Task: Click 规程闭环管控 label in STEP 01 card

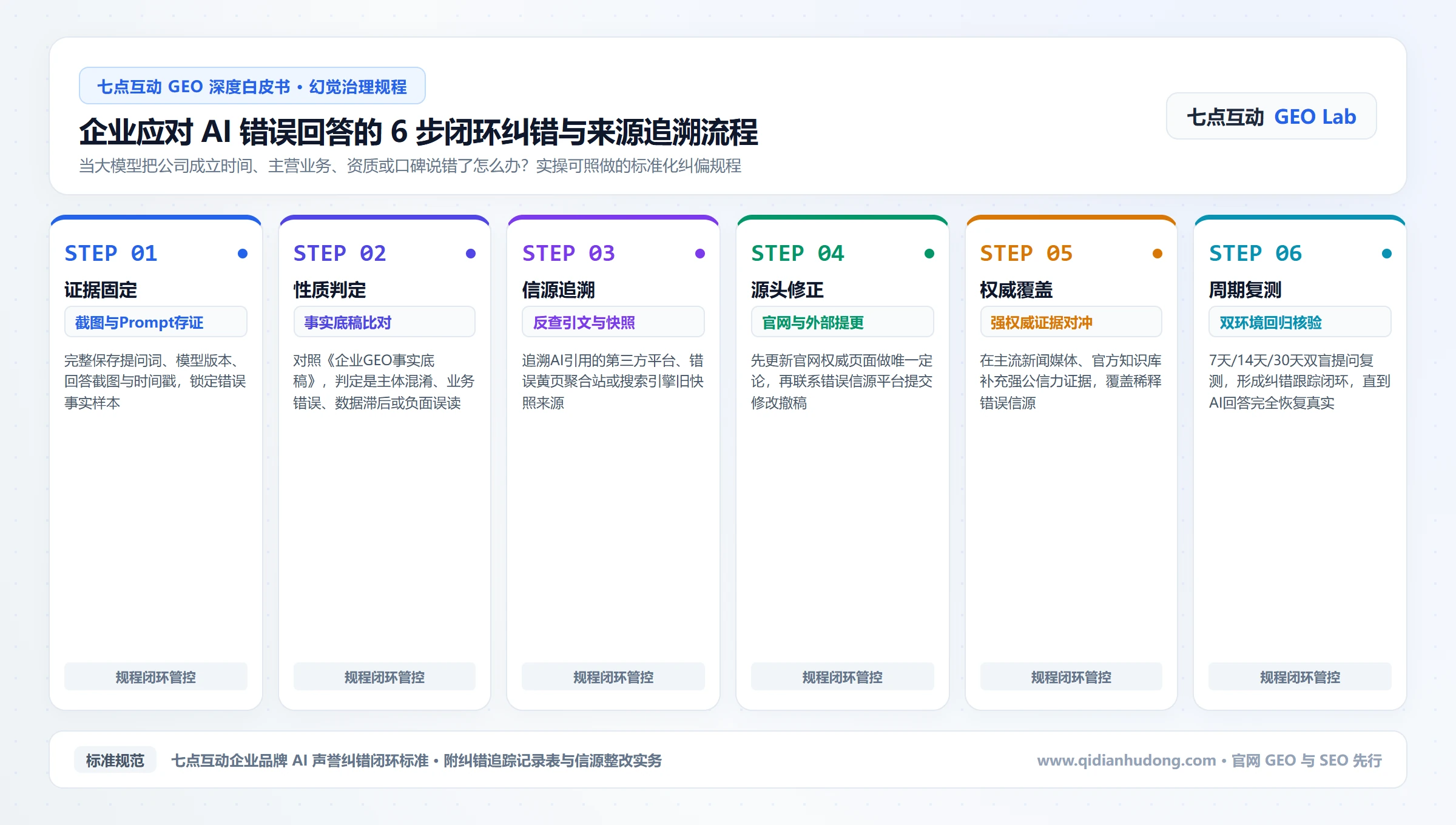Action: click(156, 677)
